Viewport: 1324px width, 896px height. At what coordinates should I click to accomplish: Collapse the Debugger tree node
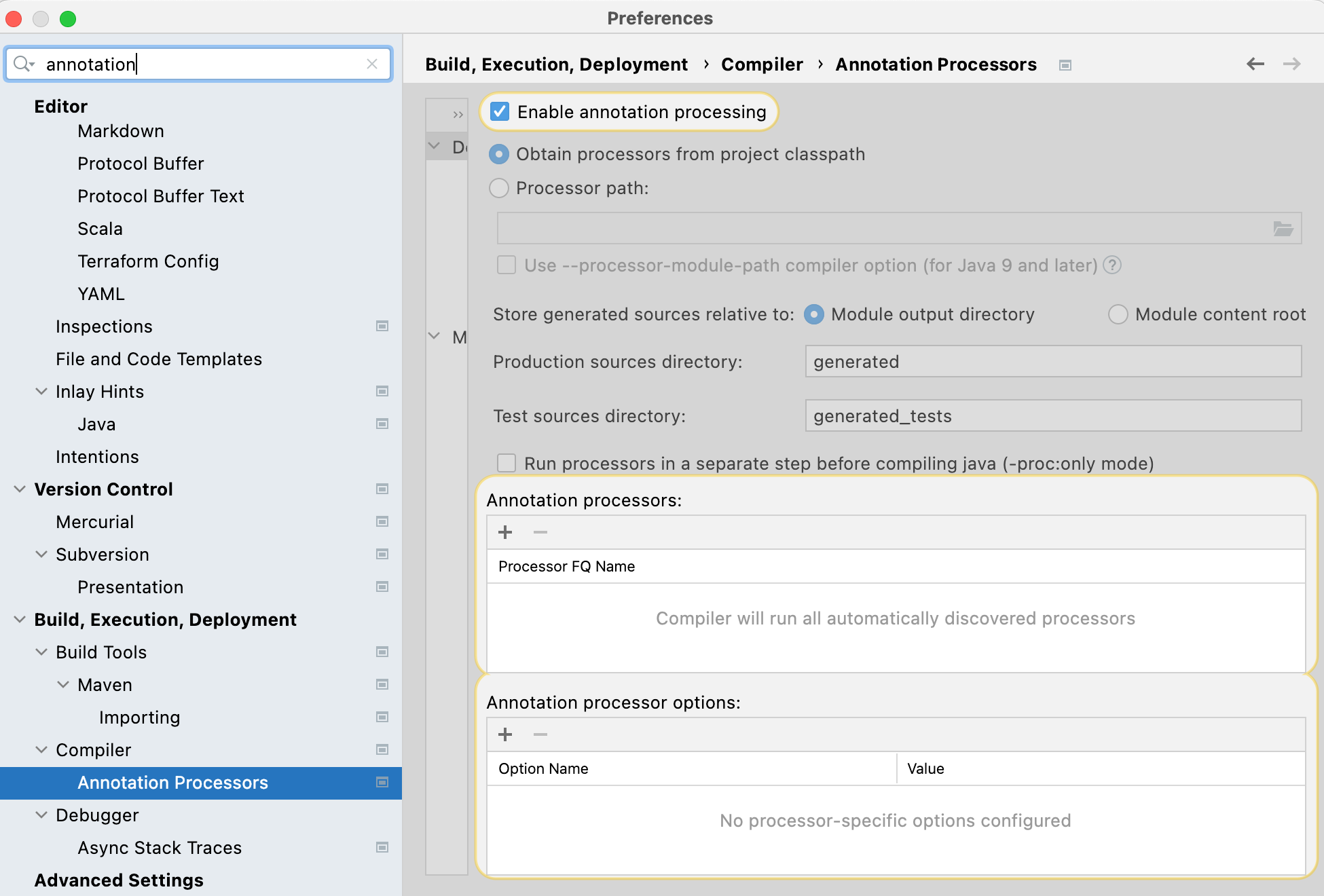pyautogui.click(x=41, y=815)
